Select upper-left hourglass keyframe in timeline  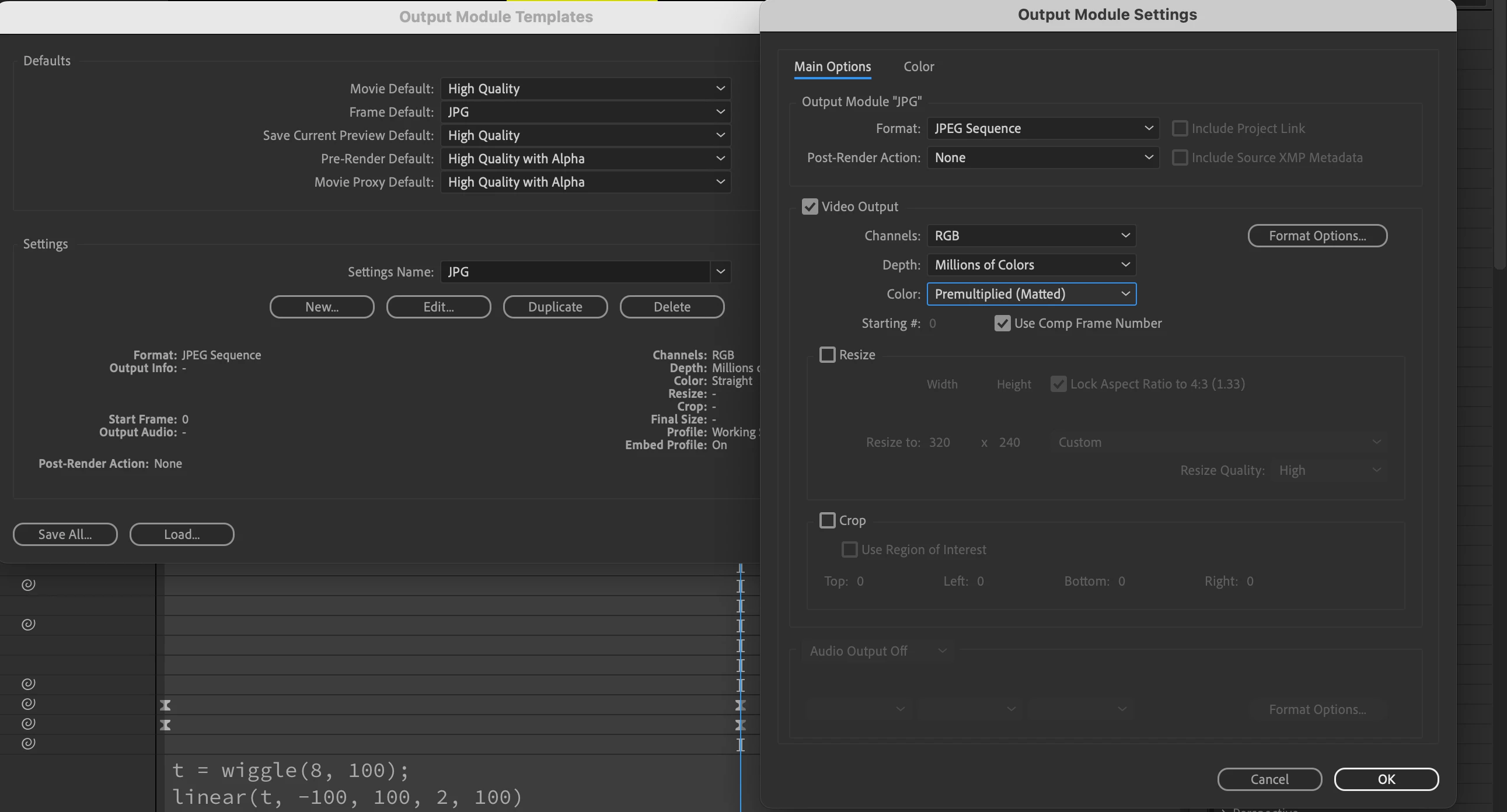(x=166, y=705)
